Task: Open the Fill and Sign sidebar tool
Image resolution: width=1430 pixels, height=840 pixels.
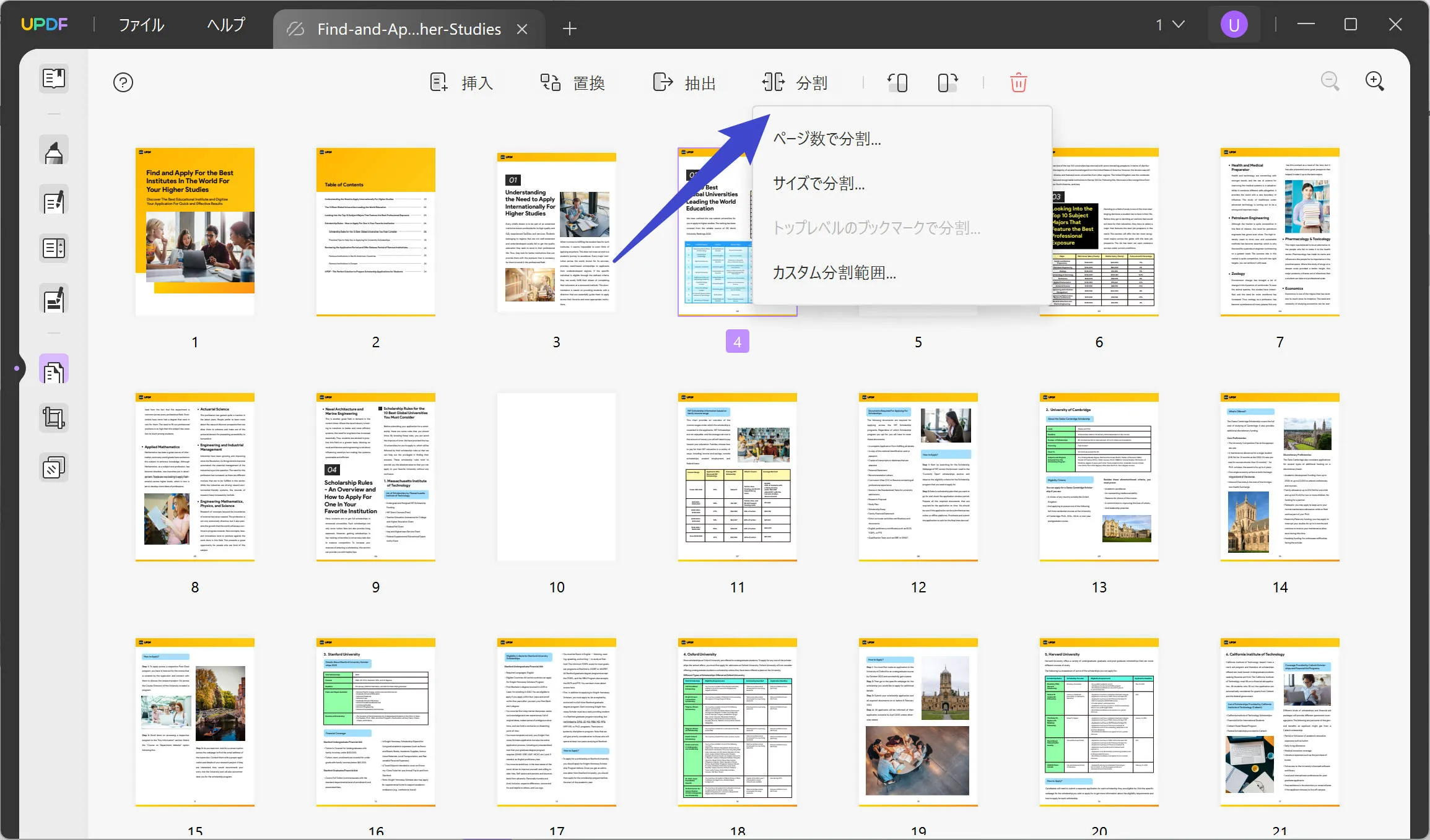Action: 54,299
